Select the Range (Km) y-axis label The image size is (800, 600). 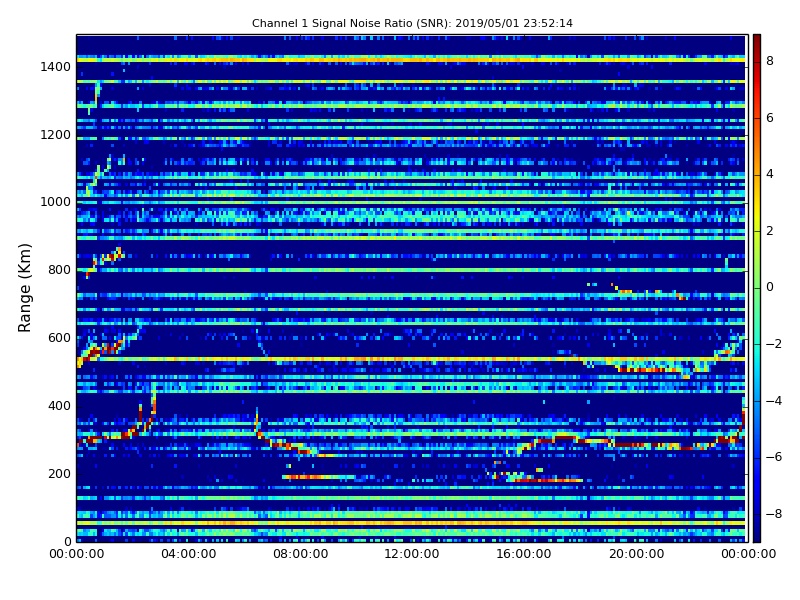point(24,288)
